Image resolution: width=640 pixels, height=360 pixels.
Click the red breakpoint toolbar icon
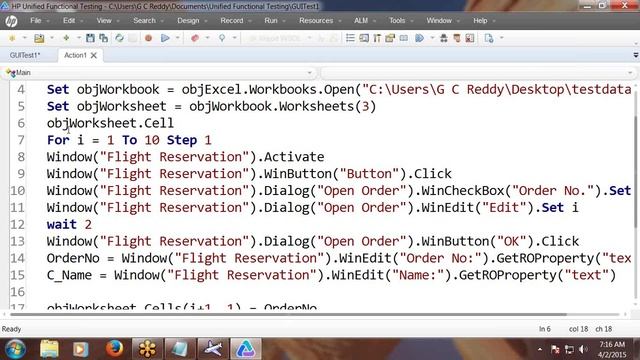(x=195, y=38)
